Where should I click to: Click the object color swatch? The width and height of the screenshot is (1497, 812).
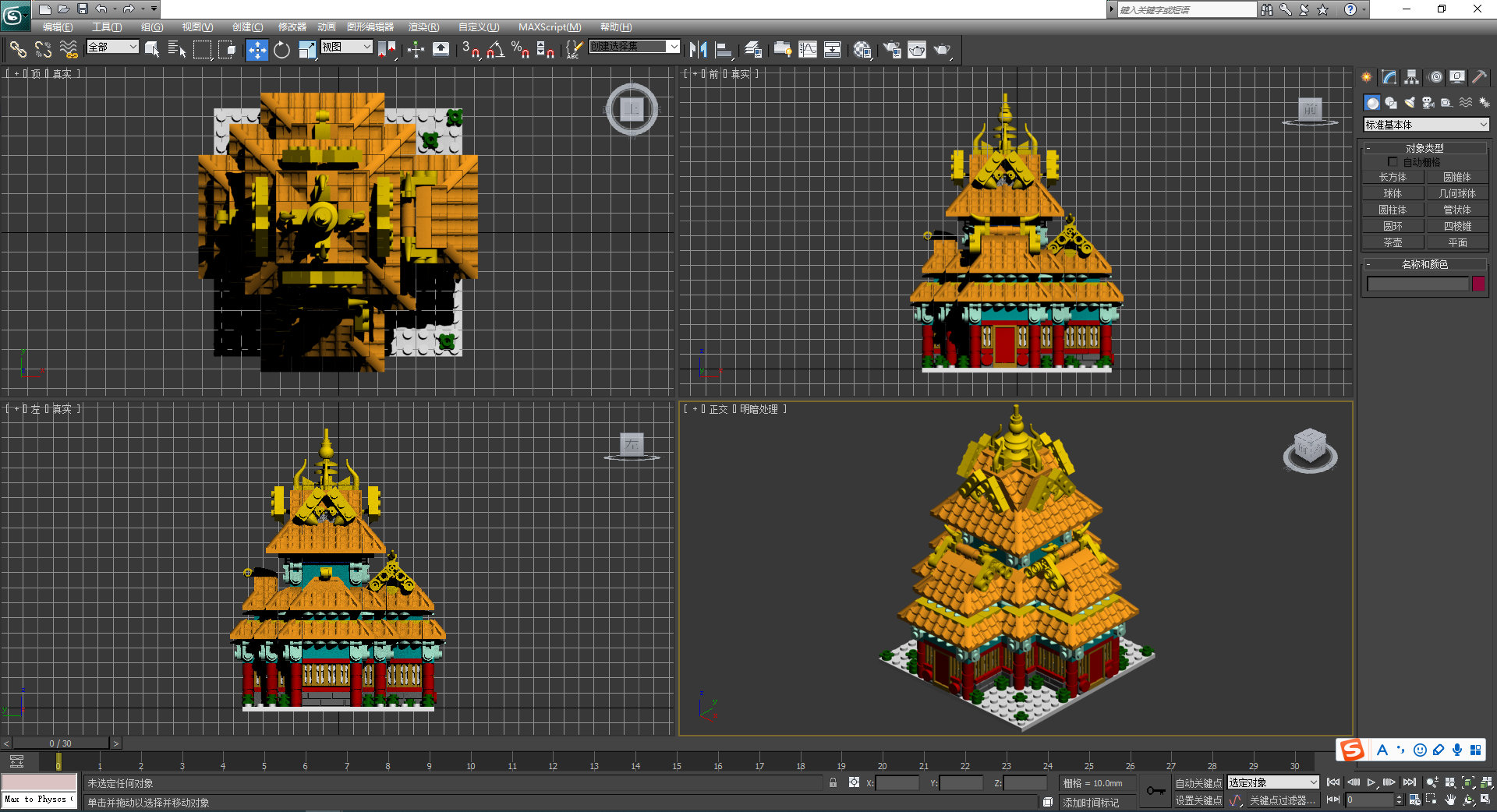1478,284
